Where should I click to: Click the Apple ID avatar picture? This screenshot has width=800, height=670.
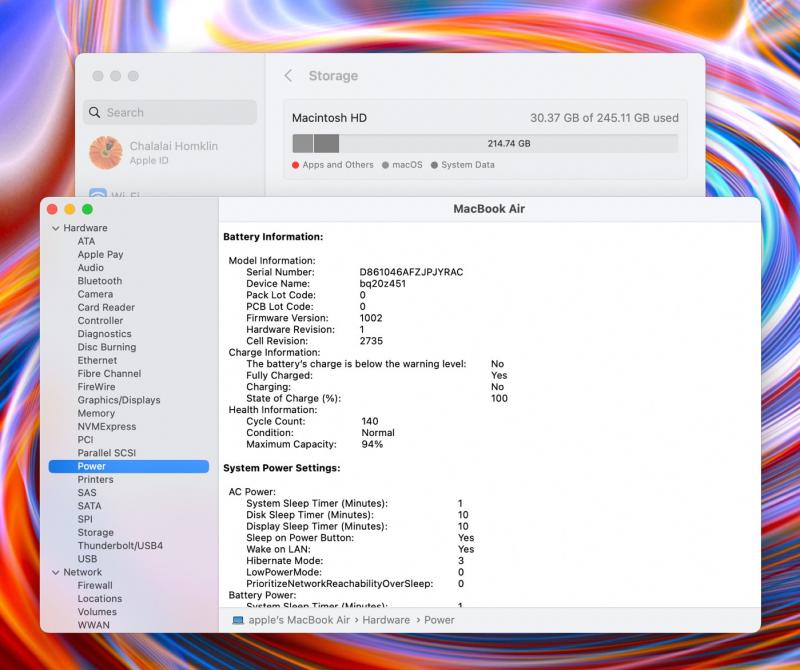point(106,153)
